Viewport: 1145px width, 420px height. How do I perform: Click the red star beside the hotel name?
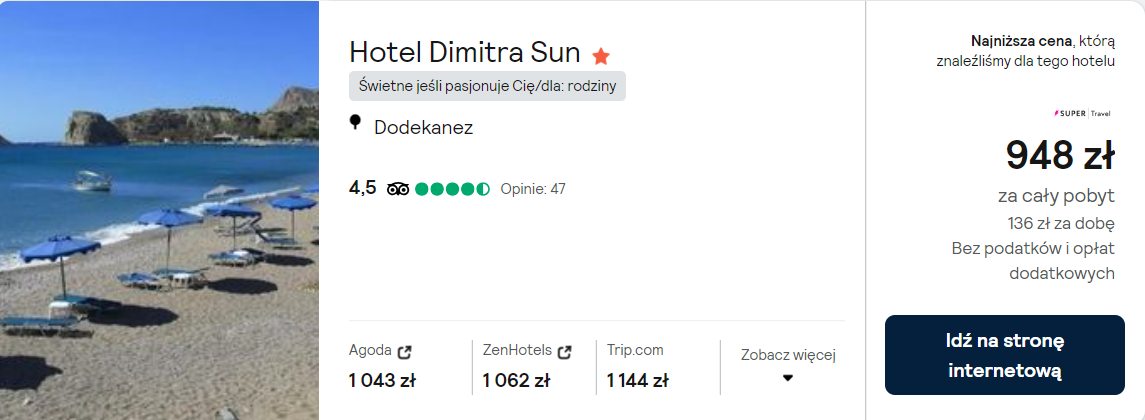point(601,55)
